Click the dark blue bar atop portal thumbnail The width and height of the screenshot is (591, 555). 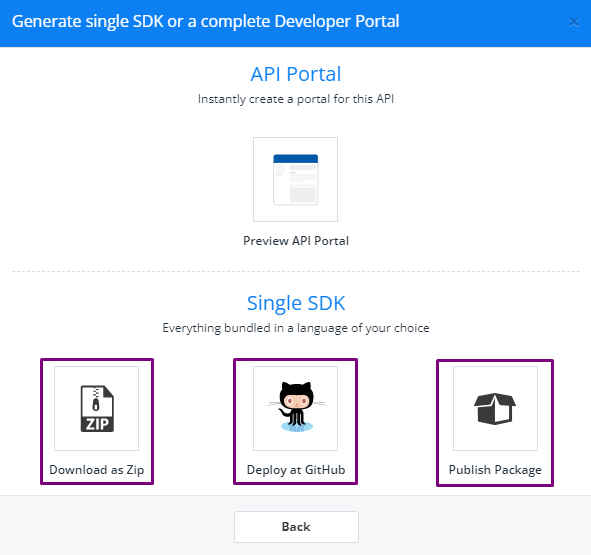(296, 159)
